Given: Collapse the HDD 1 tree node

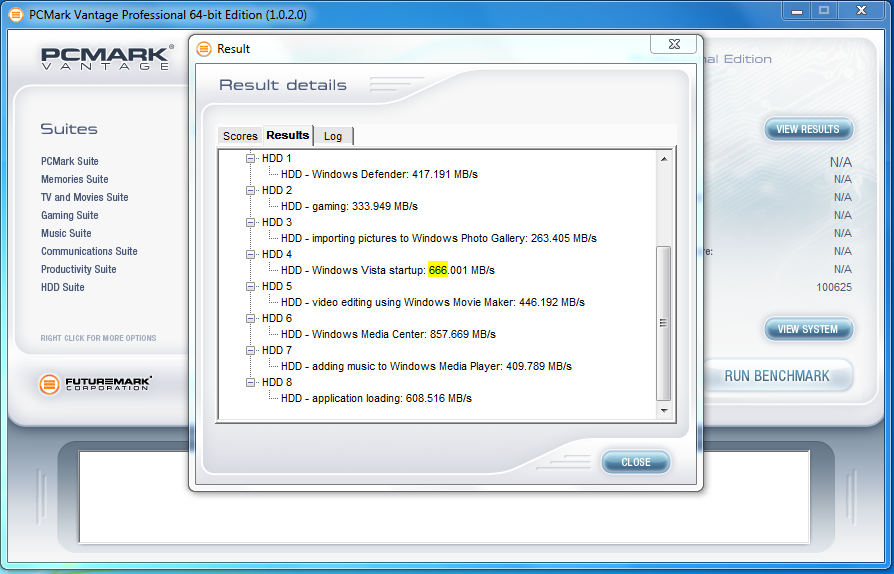Looking at the screenshot, I should (250, 158).
